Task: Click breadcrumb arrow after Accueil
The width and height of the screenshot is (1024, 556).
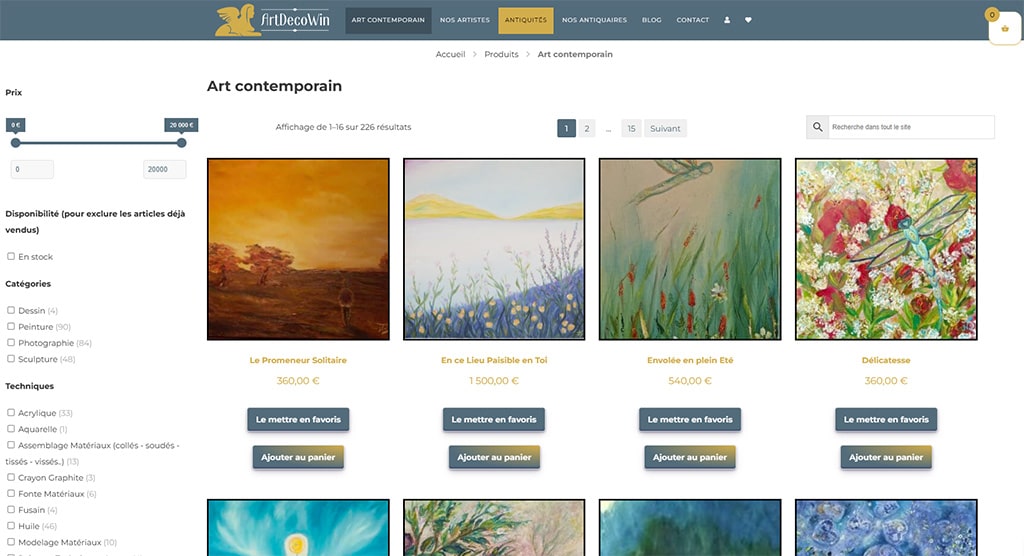Action: pyautogui.click(x=475, y=54)
